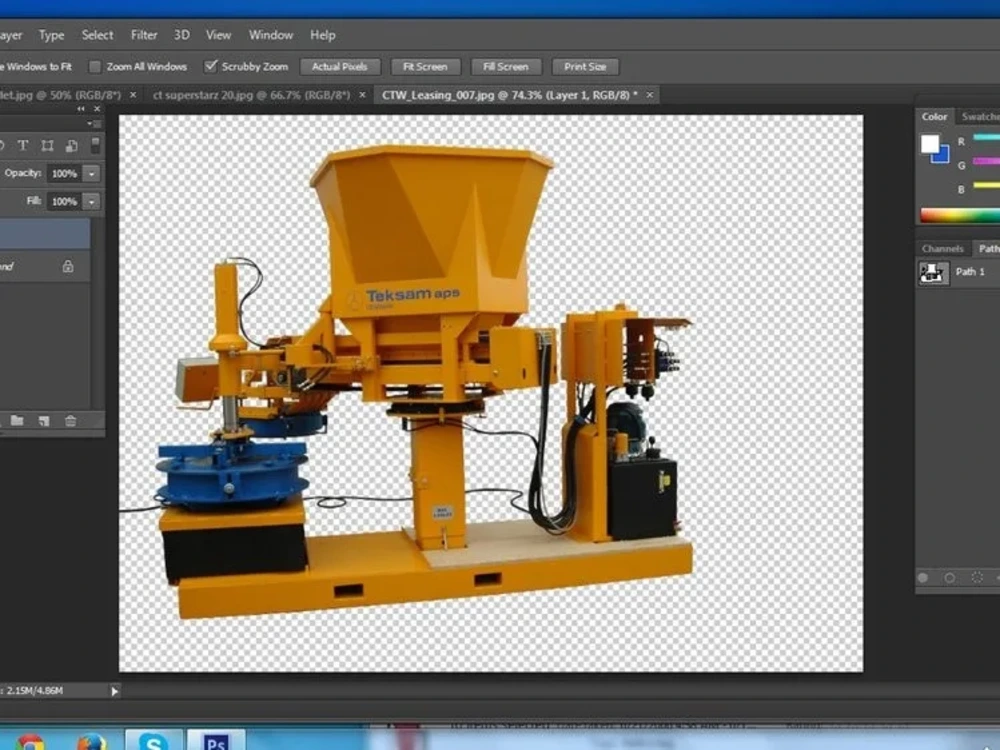Create a new layer with the page icon
Viewport: 1000px width, 750px height.
tap(43, 420)
